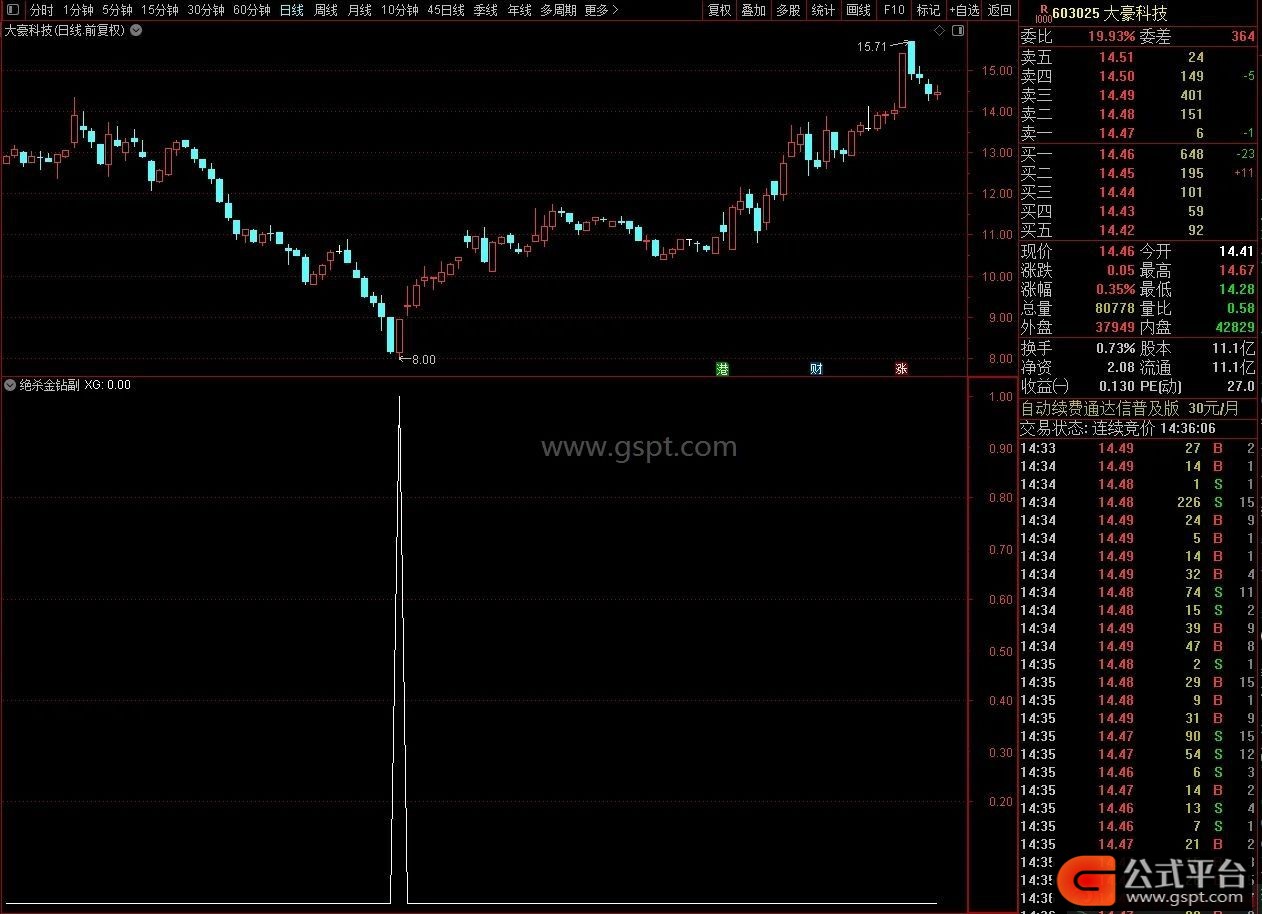Switch to 1分钟 period tab
This screenshot has width=1262, height=914.
pyautogui.click(x=78, y=10)
